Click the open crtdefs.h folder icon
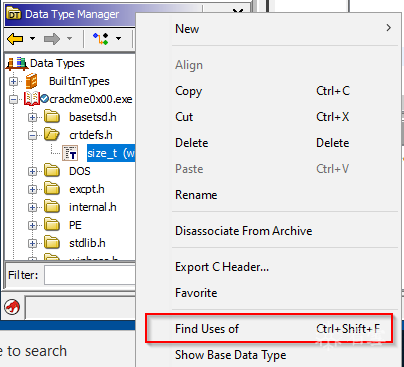404x367 pixels. [52, 135]
